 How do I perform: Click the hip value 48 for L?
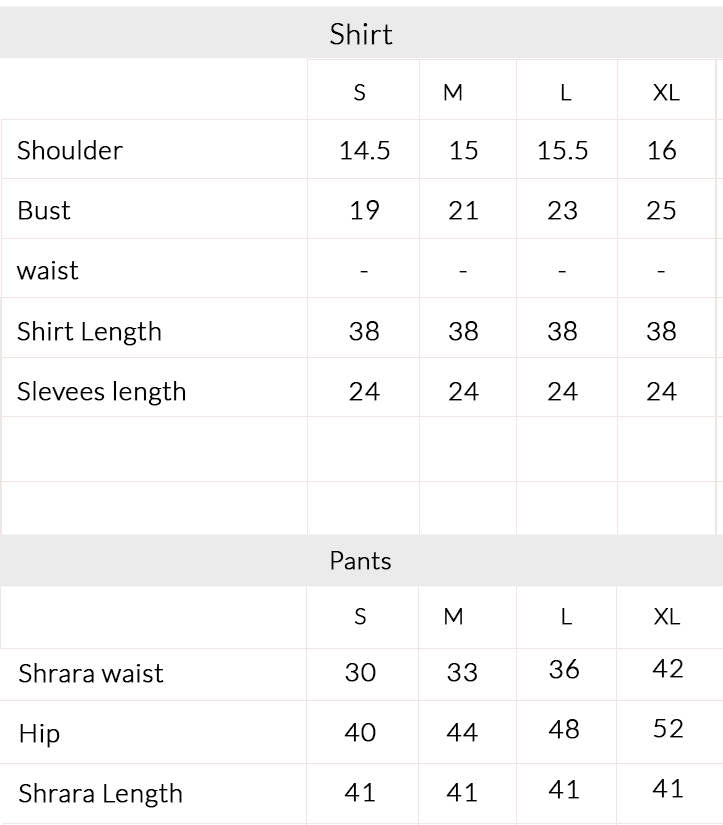point(564,729)
